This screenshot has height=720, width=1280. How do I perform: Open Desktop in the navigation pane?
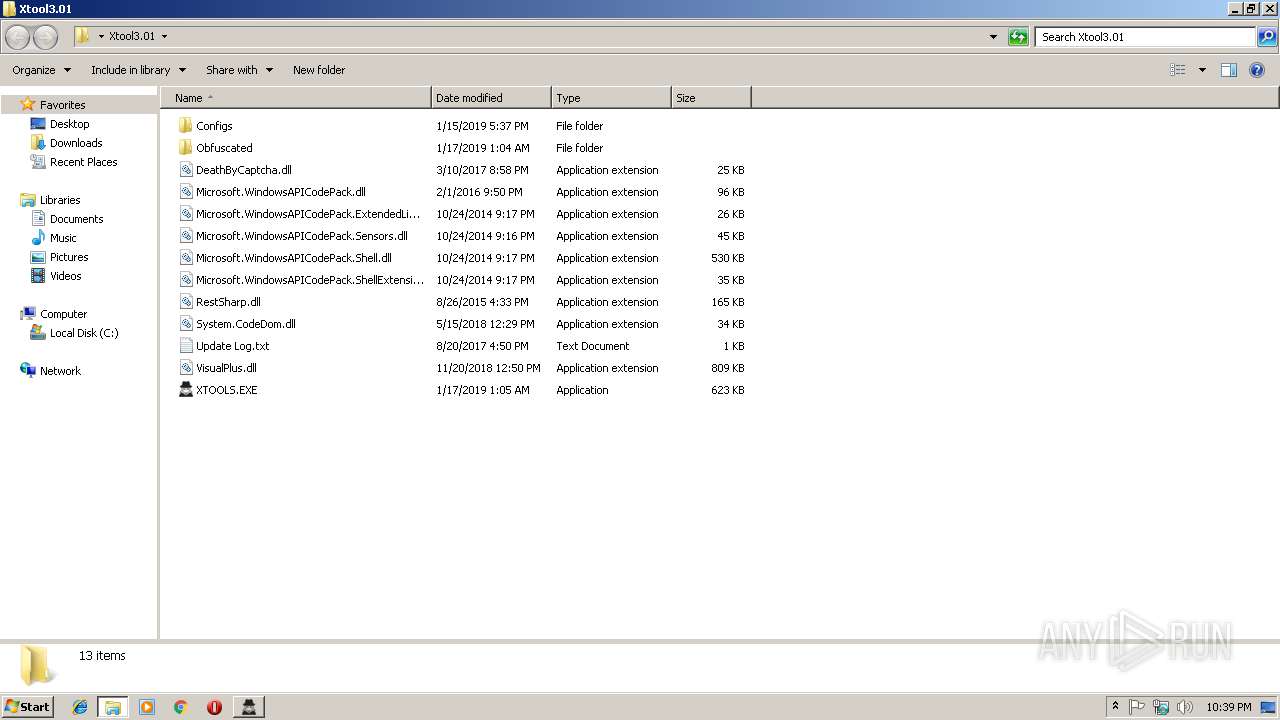point(69,124)
